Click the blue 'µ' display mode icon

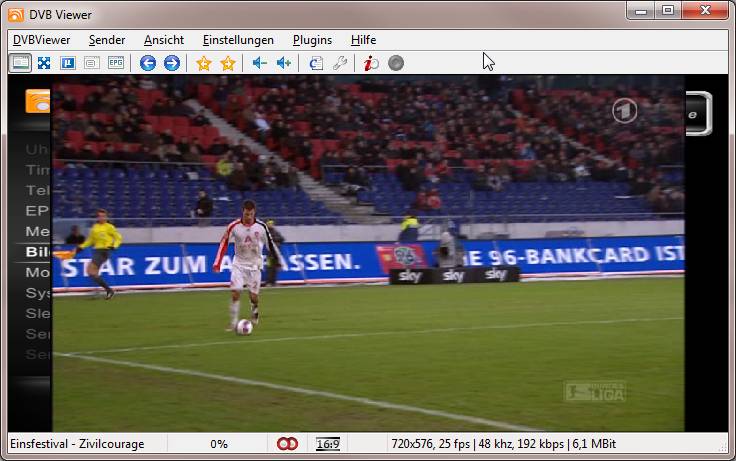point(68,63)
